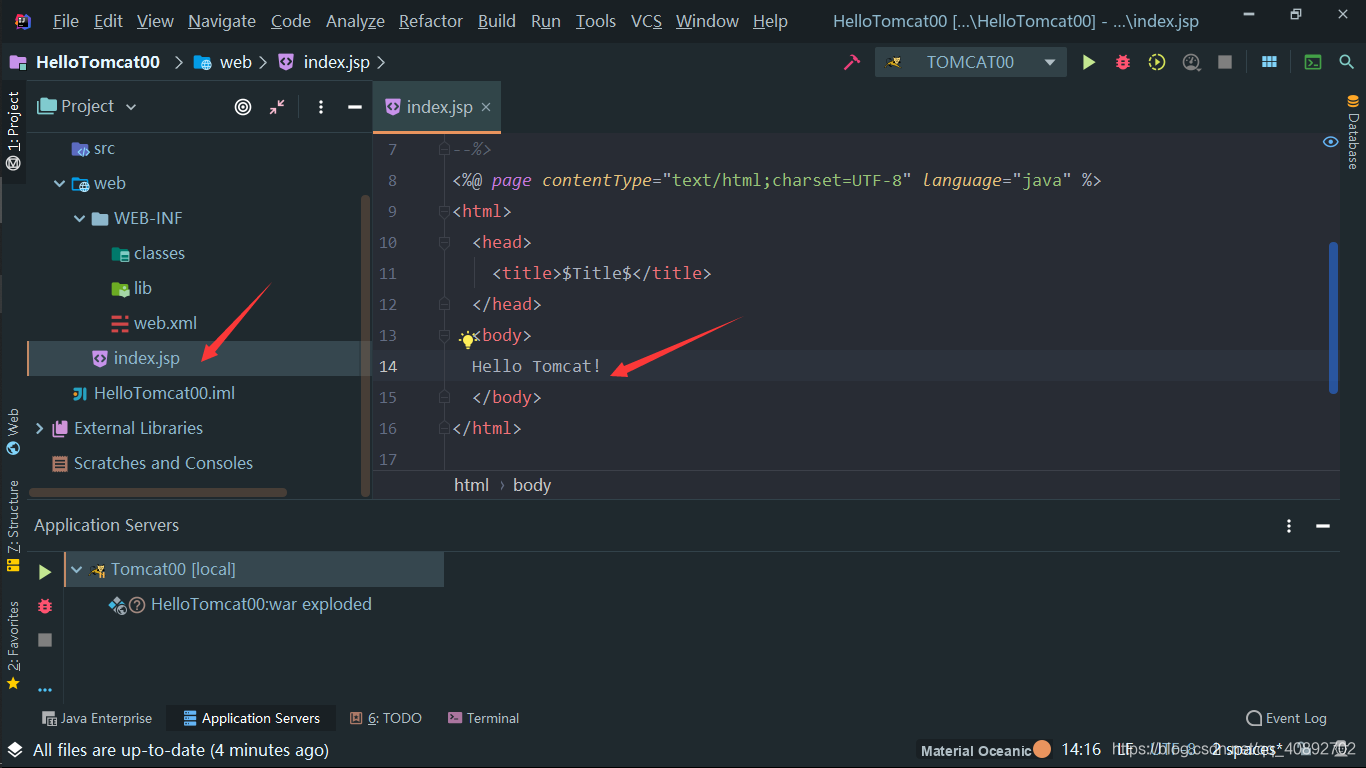Open the Navigate menu
1366x768 pixels.
coord(222,21)
